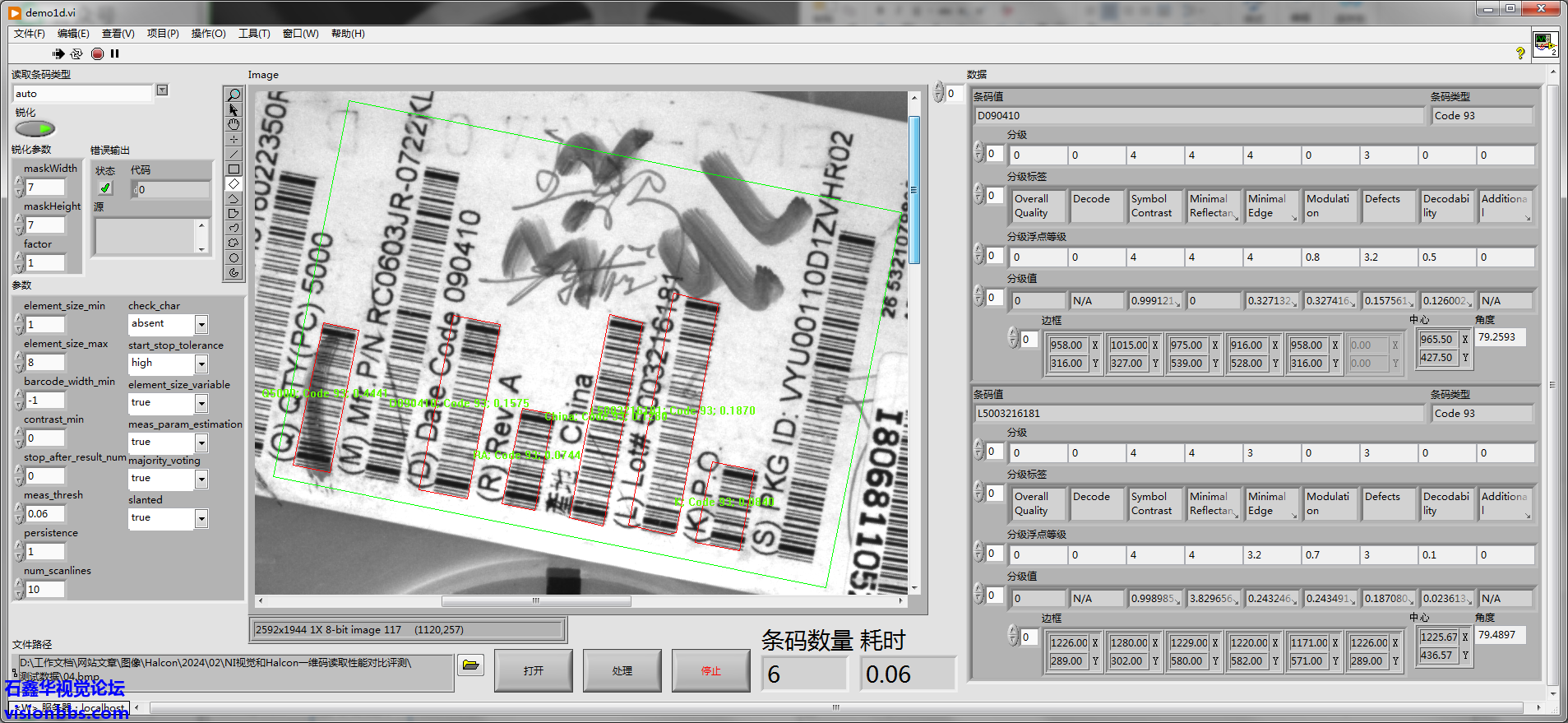
Task: Click the 状态 green checkmark indicator
Action: click(105, 188)
